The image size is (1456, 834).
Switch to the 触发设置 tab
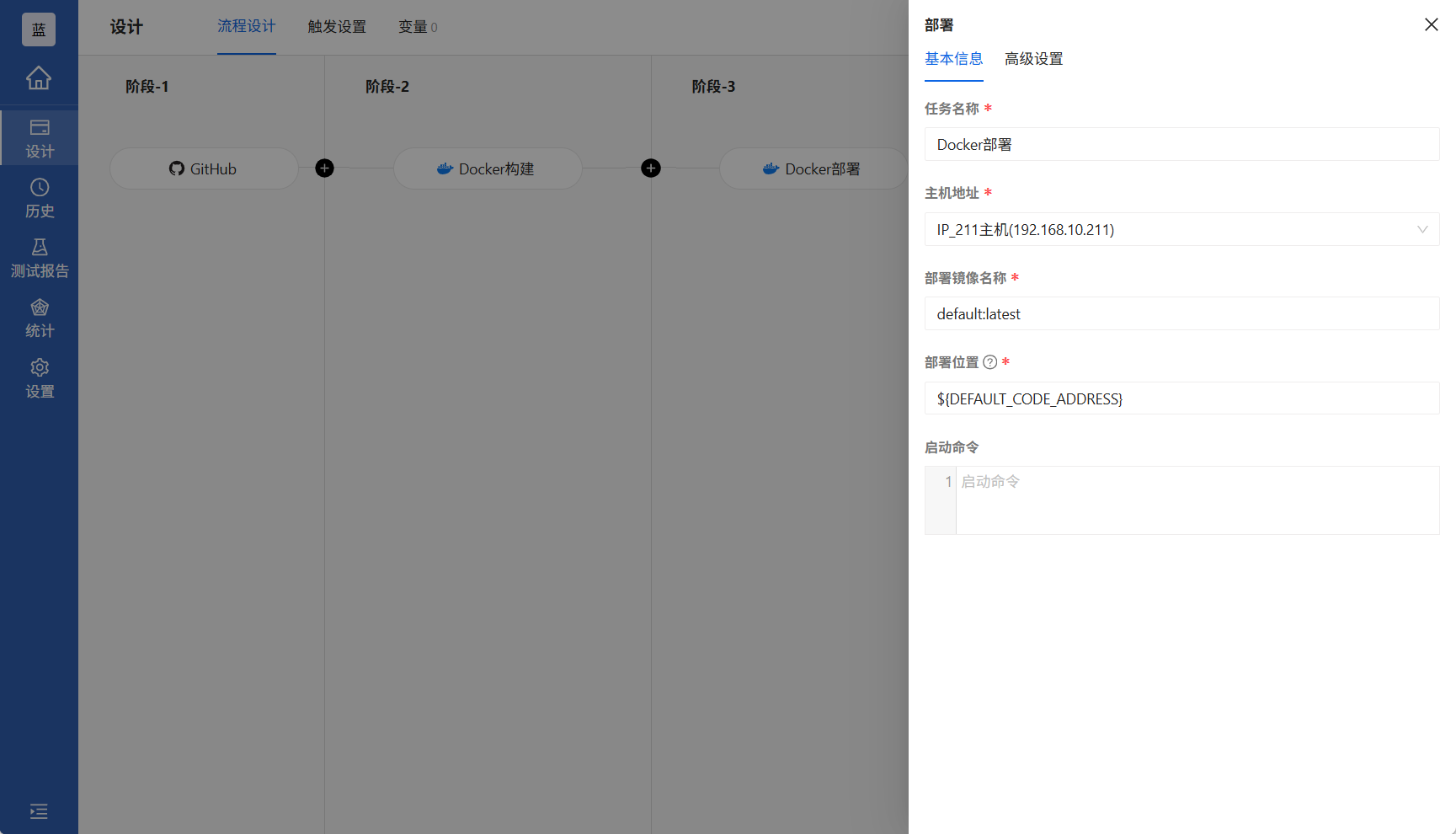click(x=336, y=26)
